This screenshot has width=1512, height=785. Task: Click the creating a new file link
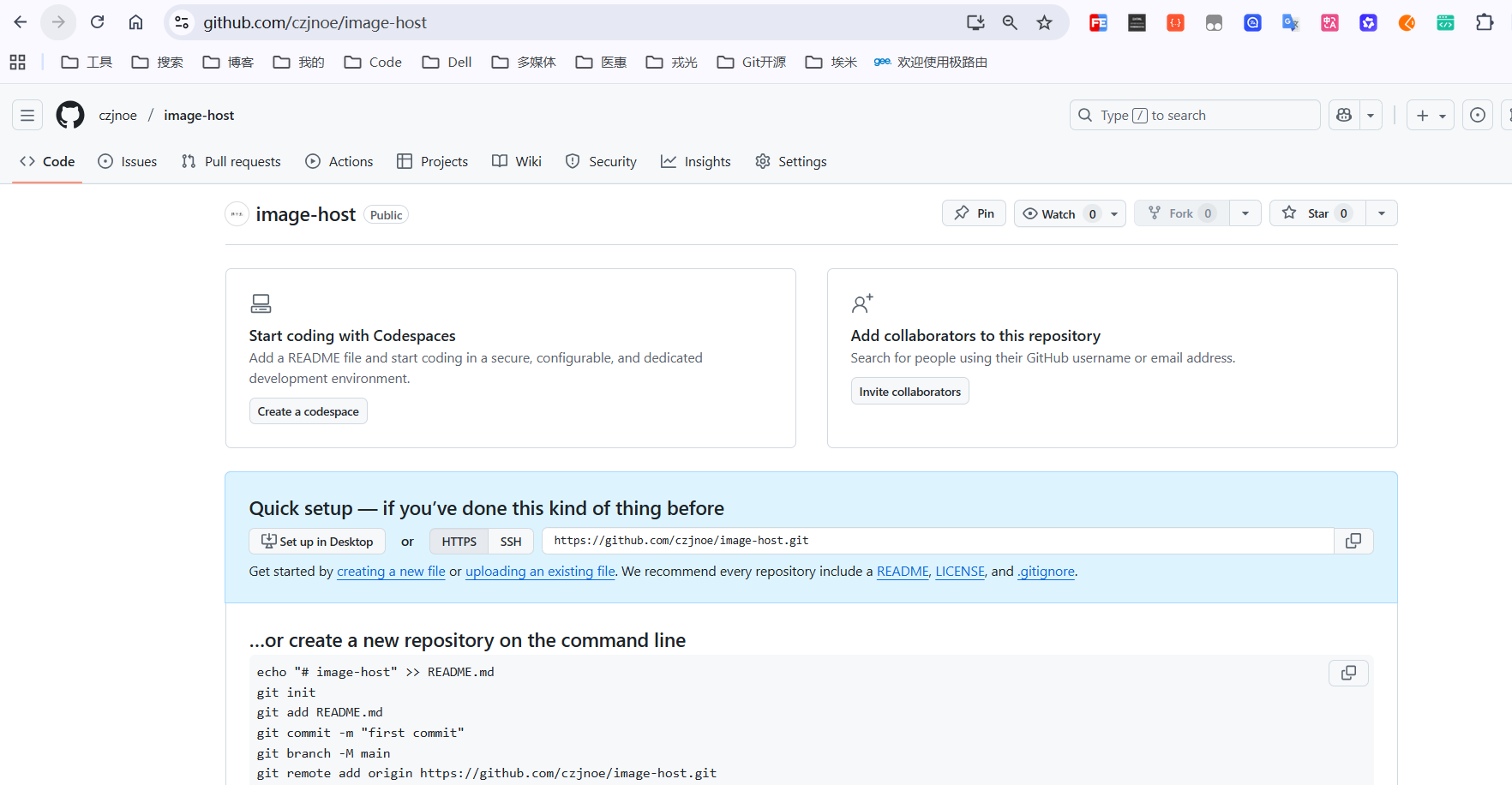pos(391,571)
